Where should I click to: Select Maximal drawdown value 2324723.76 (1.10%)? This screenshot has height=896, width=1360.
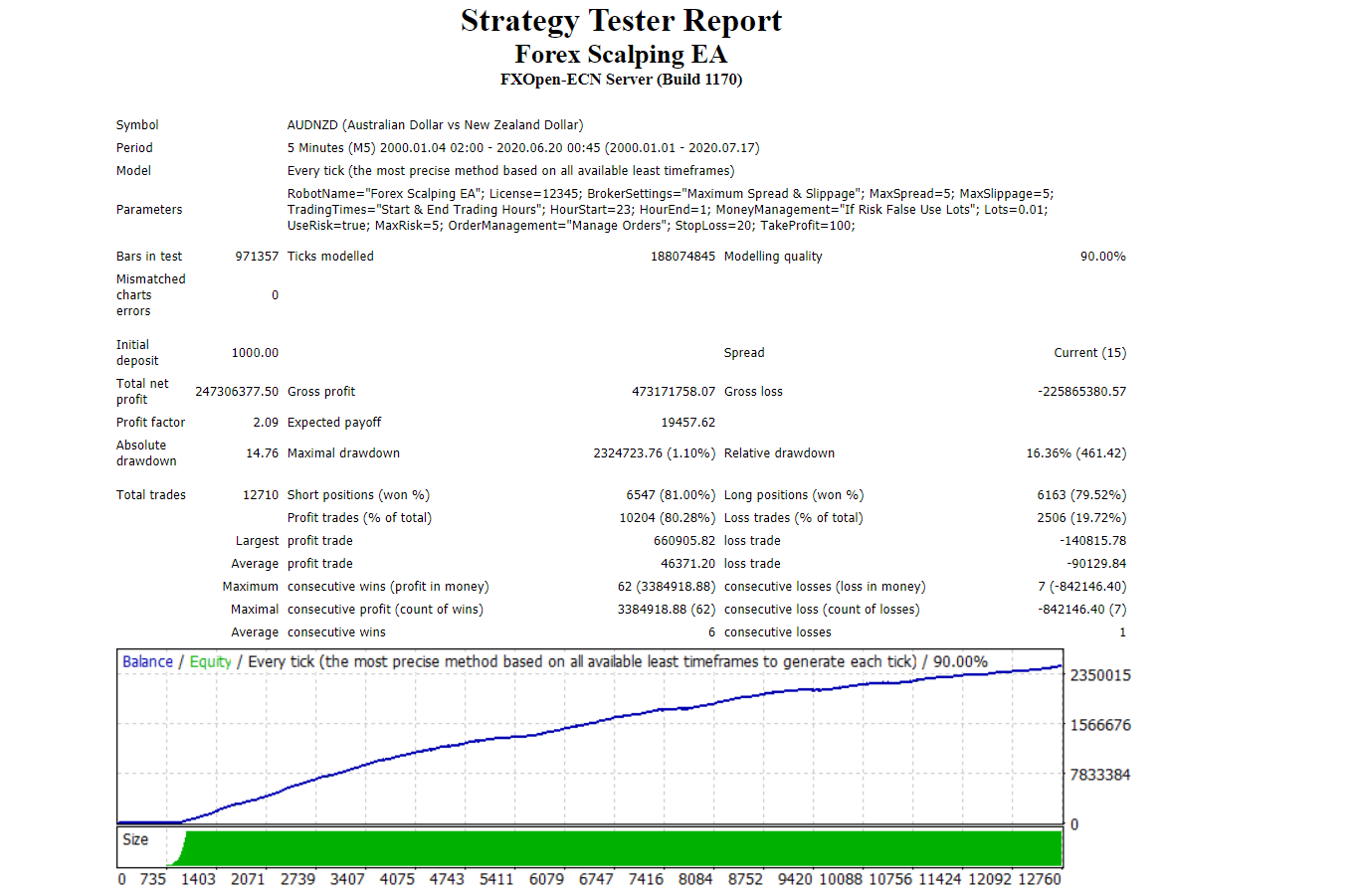[655, 453]
